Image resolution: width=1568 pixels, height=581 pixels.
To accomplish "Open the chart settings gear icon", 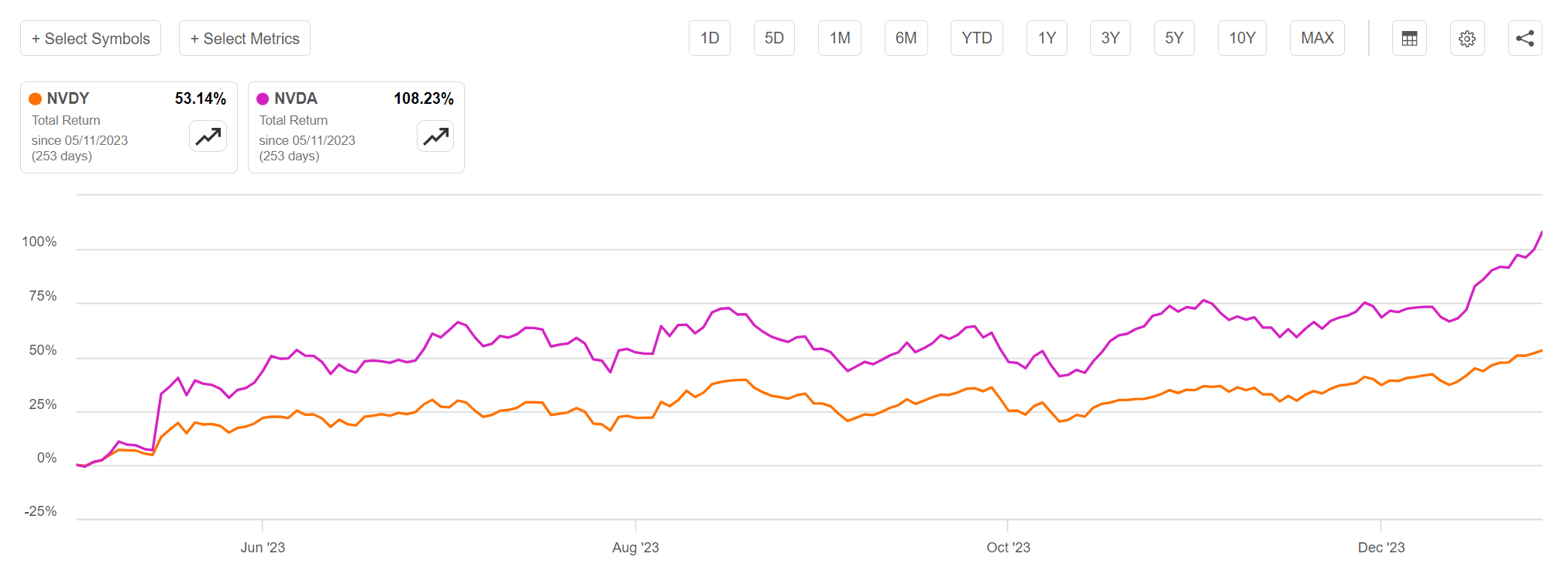I will pos(1467,37).
